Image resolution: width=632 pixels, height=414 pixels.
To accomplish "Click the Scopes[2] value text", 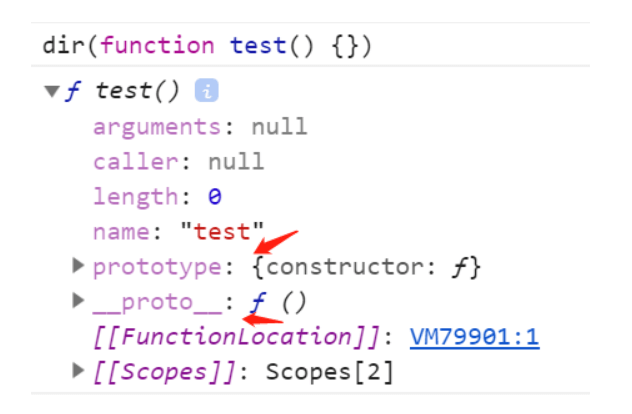I will pos(329,371).
